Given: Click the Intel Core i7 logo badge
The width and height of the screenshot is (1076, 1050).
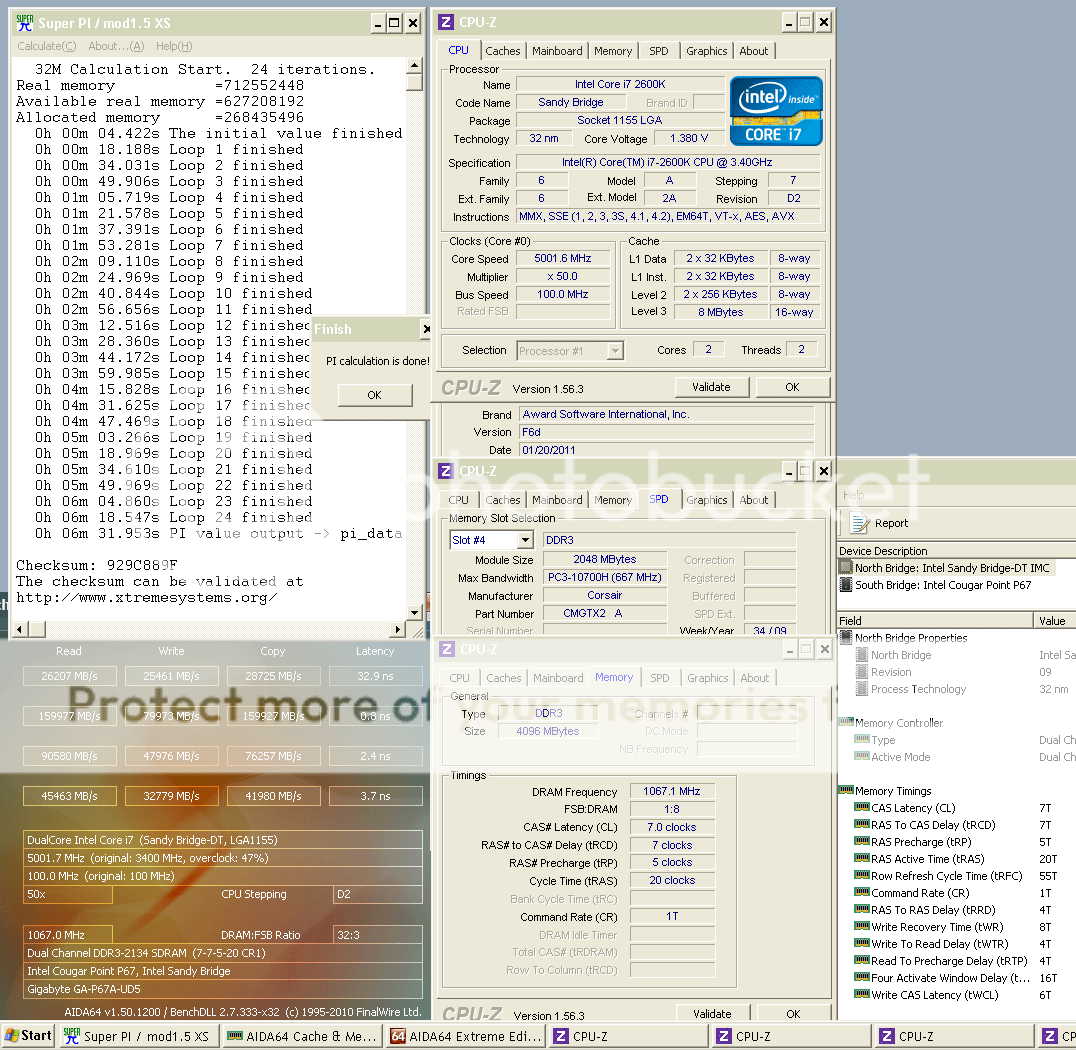Looking at the screenshot, I should pyautogui.click(x=776, y=110).
